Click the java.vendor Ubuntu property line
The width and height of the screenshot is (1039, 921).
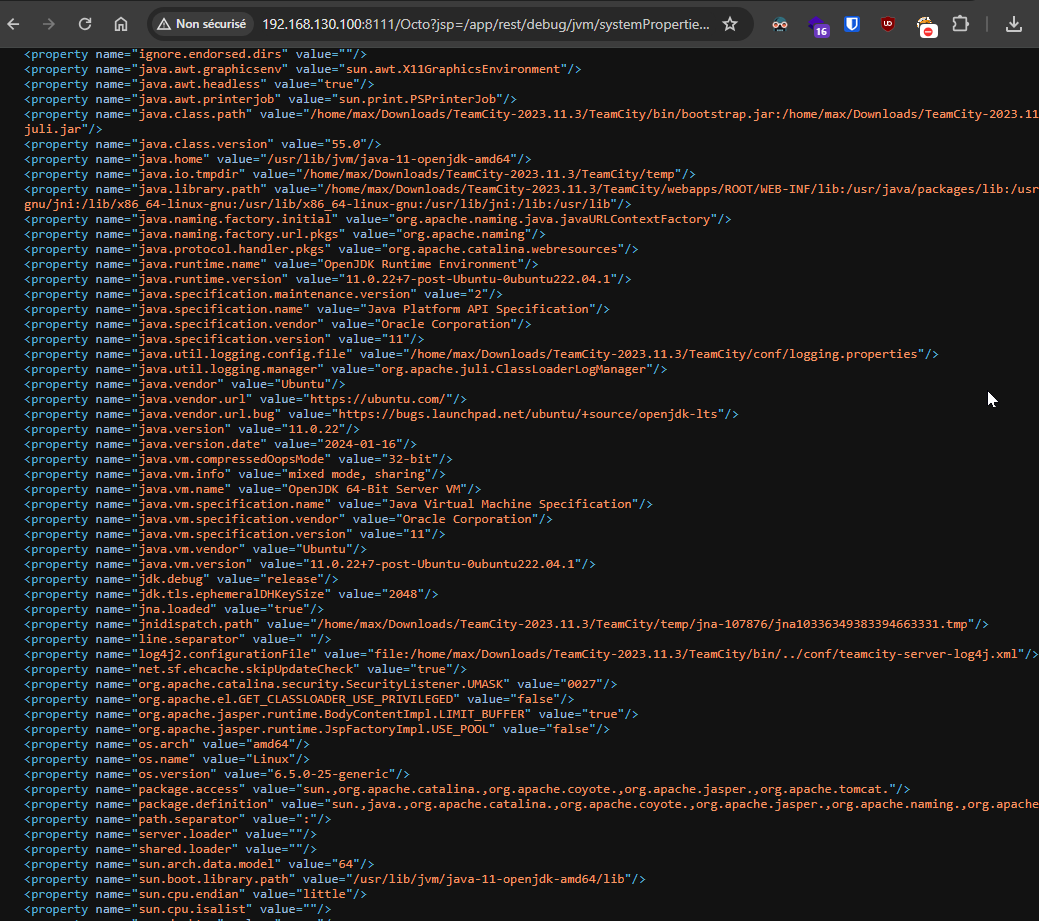(x=185, y=384)
